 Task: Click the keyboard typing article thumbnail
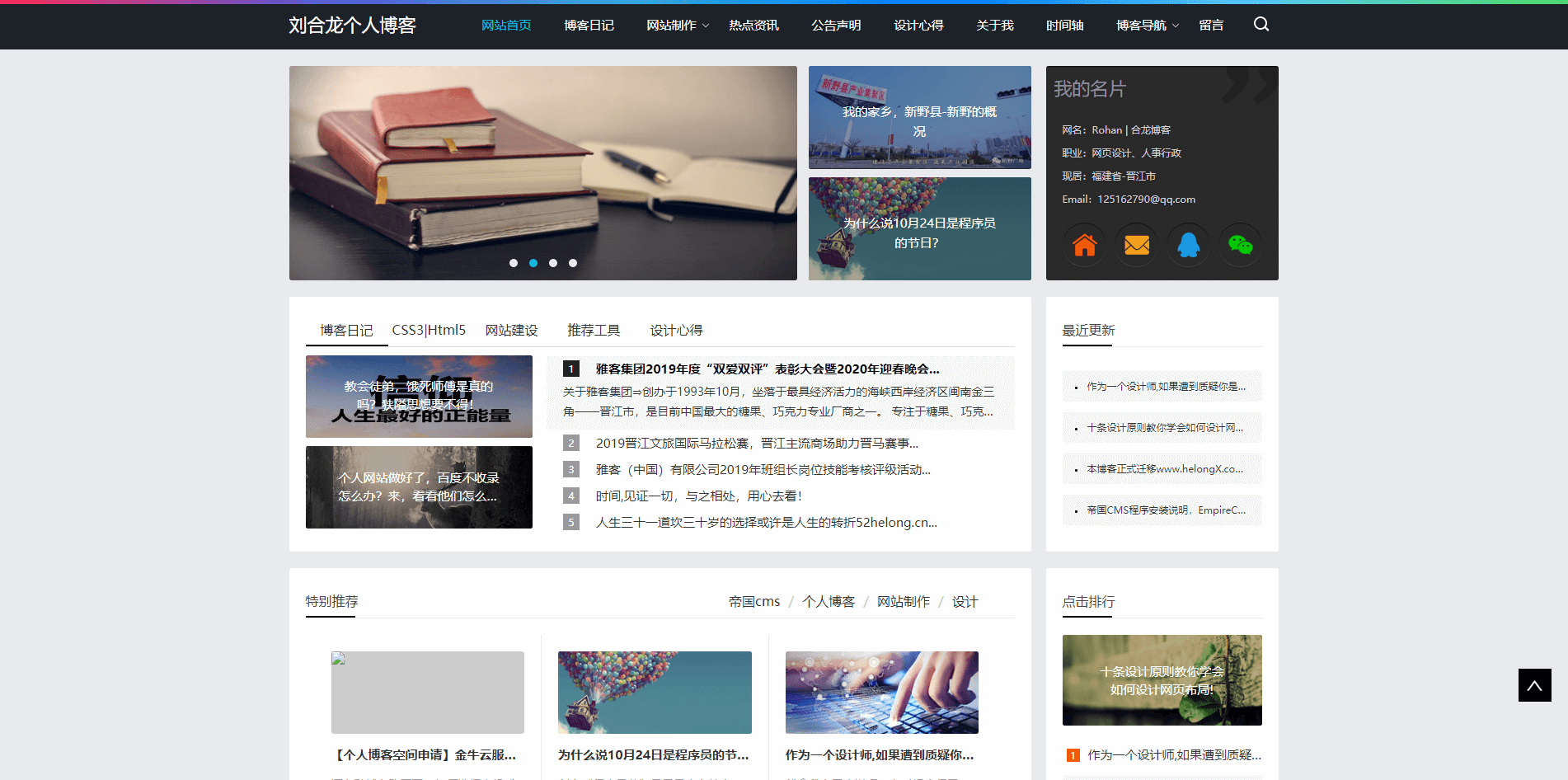click(881, 693)
